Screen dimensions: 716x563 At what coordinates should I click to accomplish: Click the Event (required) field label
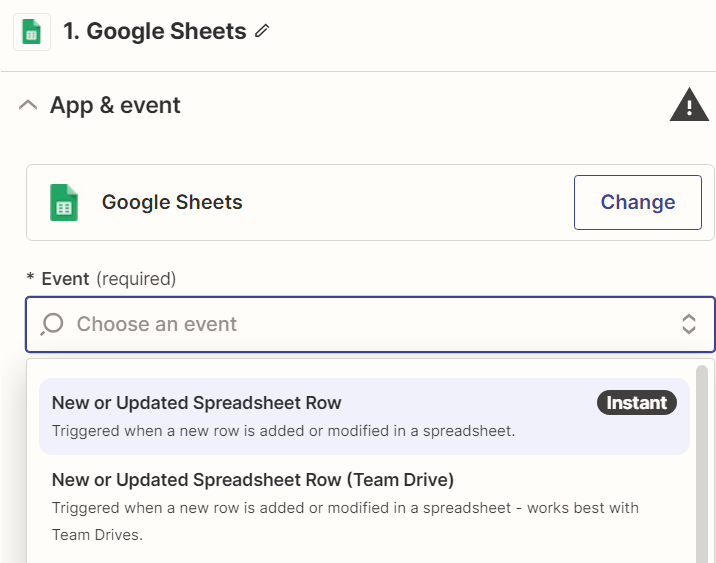pyautogui.click(x=65, y=278)
